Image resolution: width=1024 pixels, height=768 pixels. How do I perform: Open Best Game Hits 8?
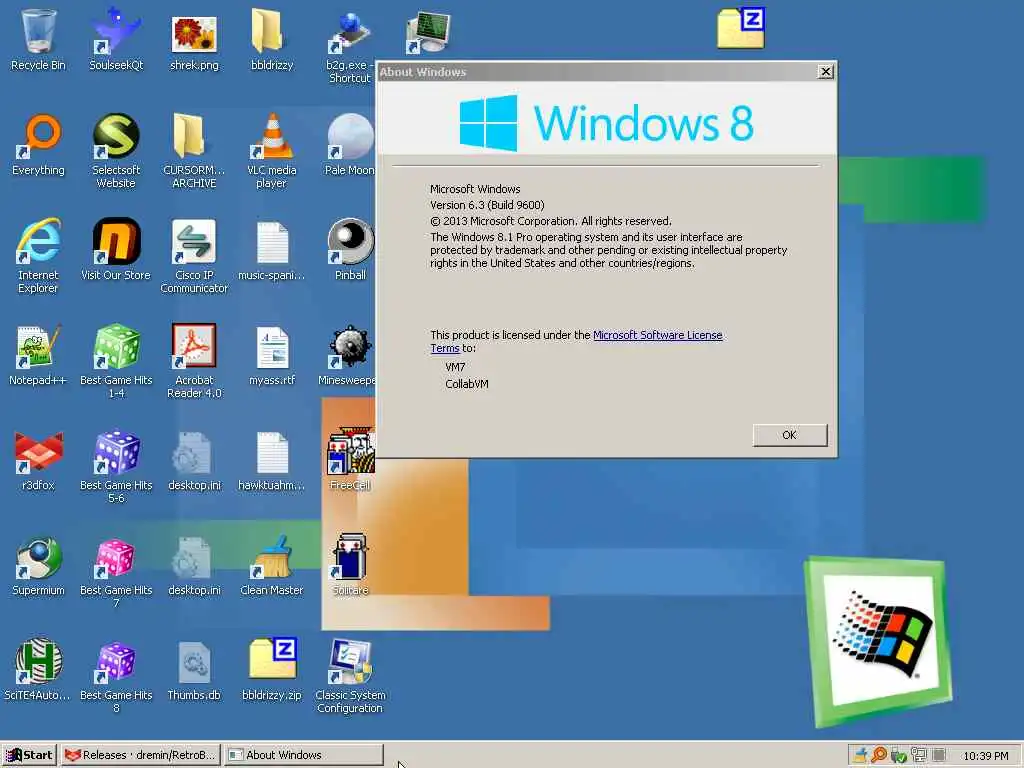point(116,677)
